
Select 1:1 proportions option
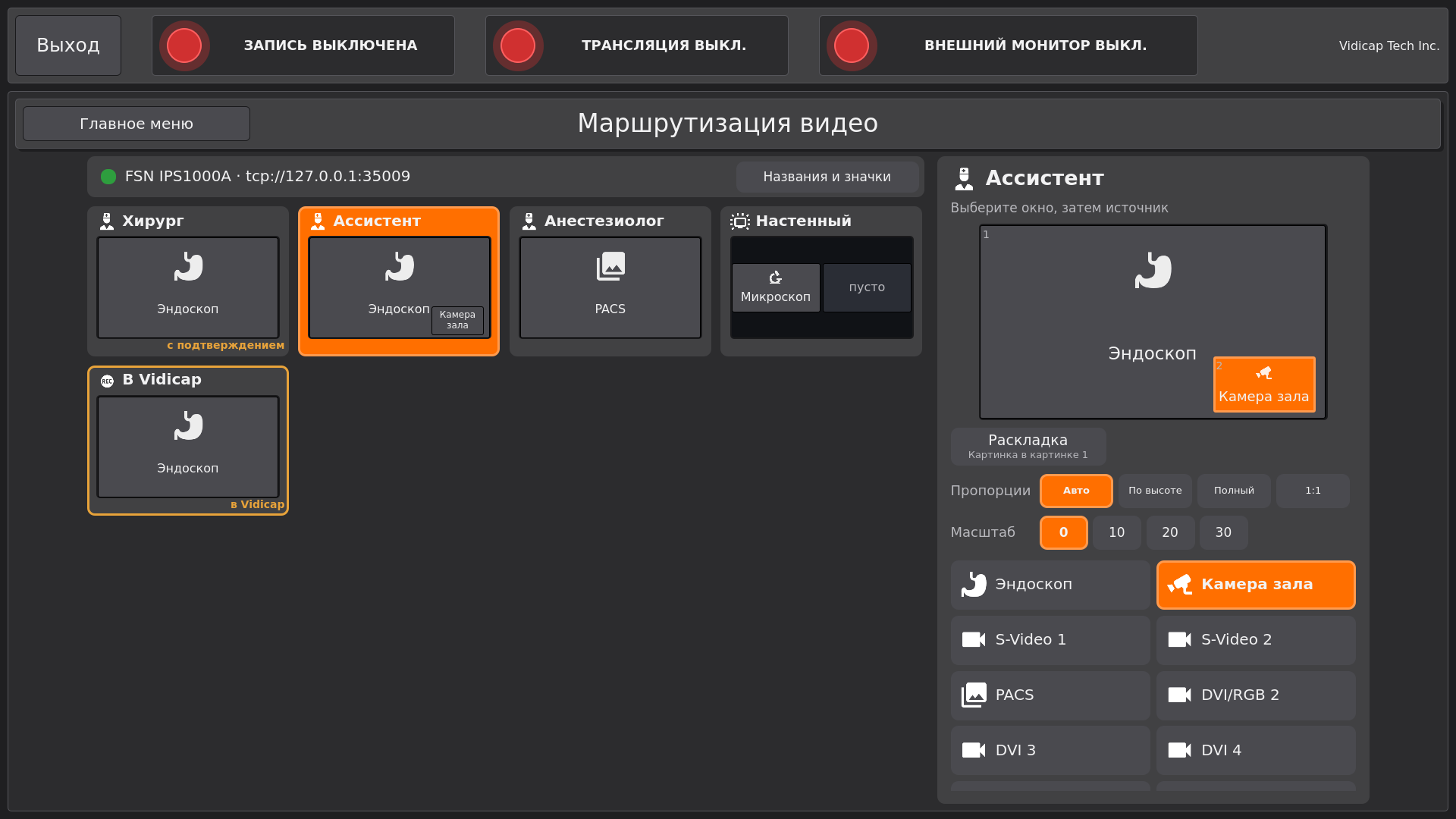tap(1313, 491)
